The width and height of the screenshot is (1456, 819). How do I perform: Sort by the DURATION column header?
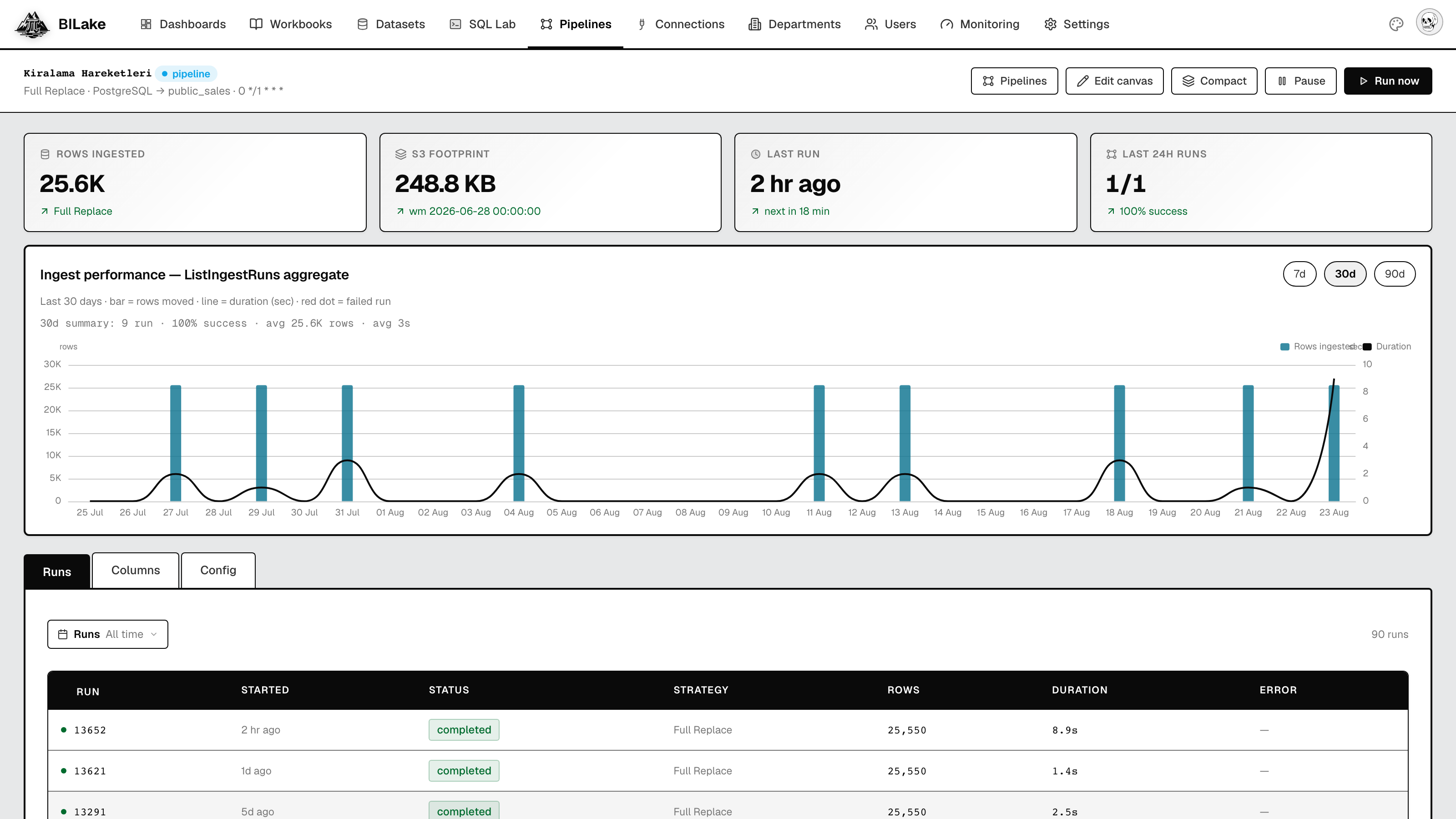click(x=1079, y=690)
